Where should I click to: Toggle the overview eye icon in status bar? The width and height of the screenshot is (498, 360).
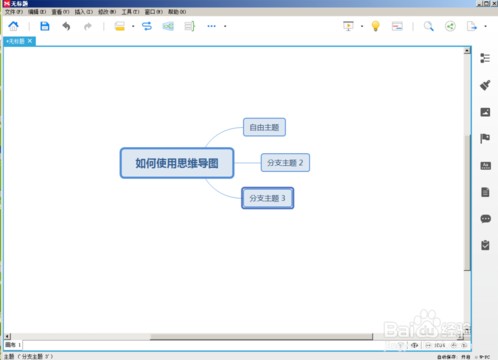414,345
